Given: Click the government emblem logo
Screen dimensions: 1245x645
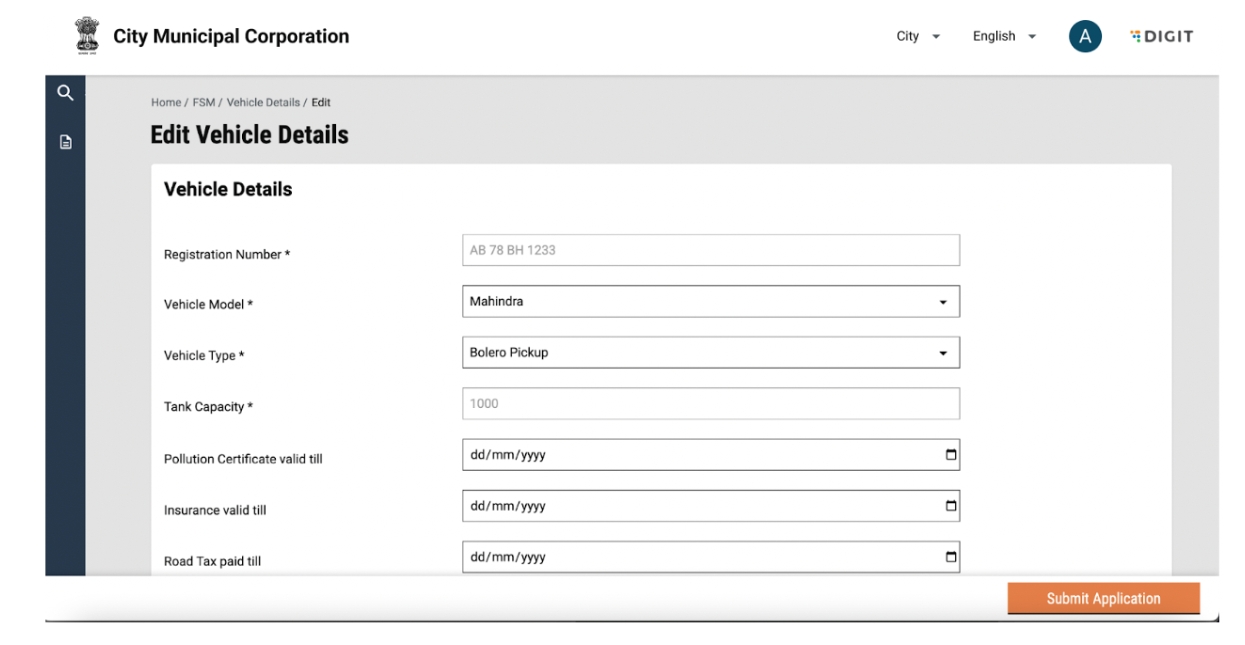Looking at the screenshot, I should pyautogui.click(x=87, y=37).
